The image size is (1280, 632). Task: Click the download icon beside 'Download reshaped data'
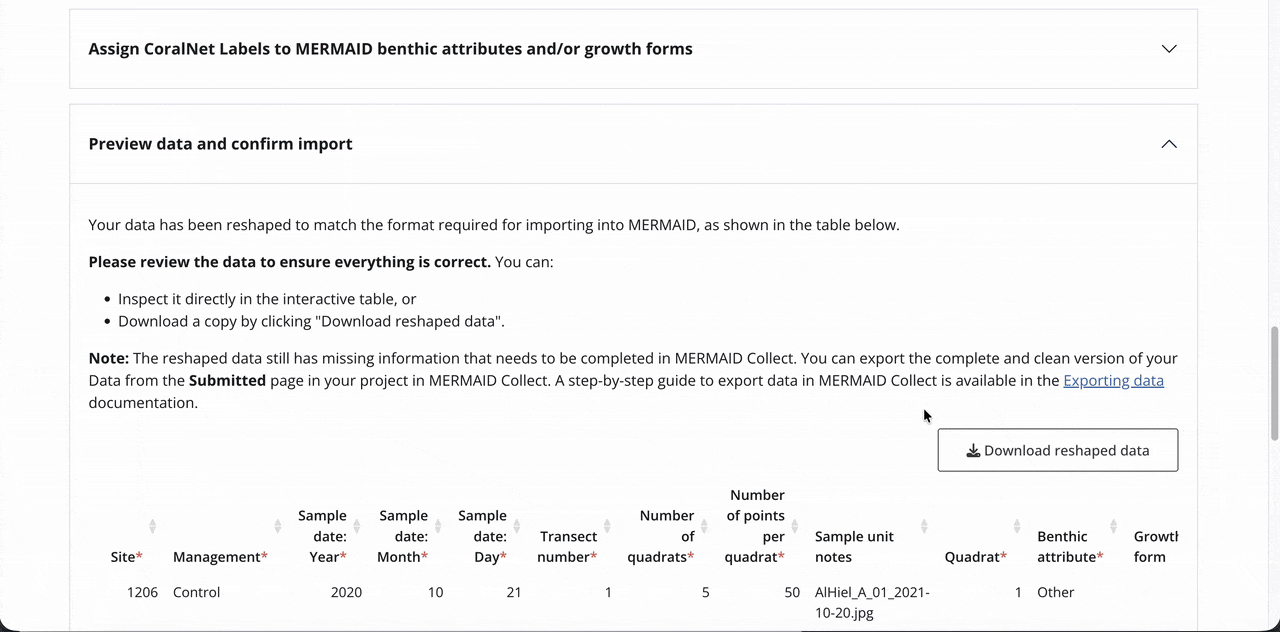(972, 451)
